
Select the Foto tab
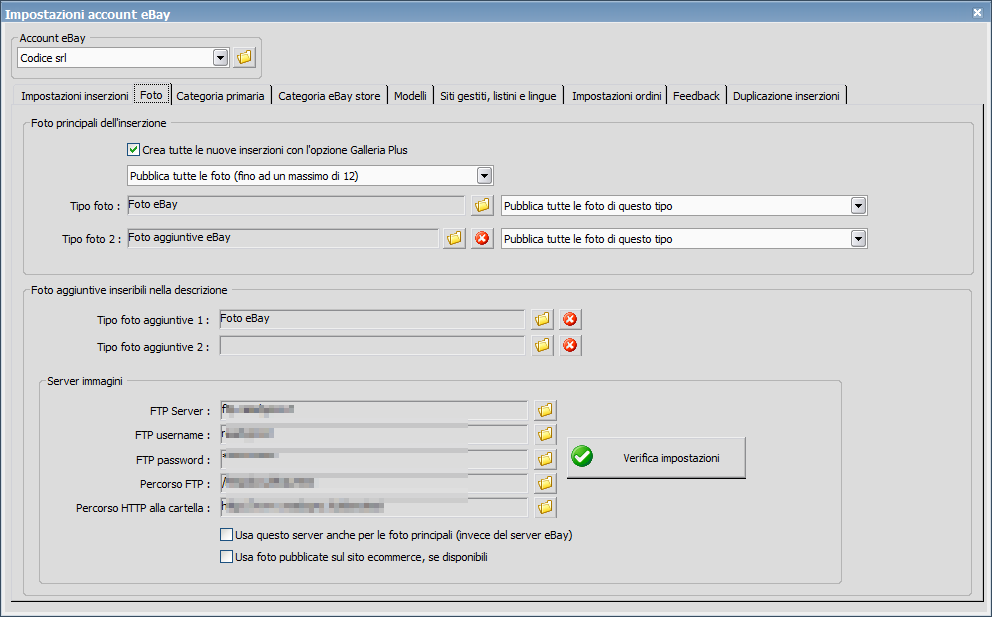[x=152, y=95]
